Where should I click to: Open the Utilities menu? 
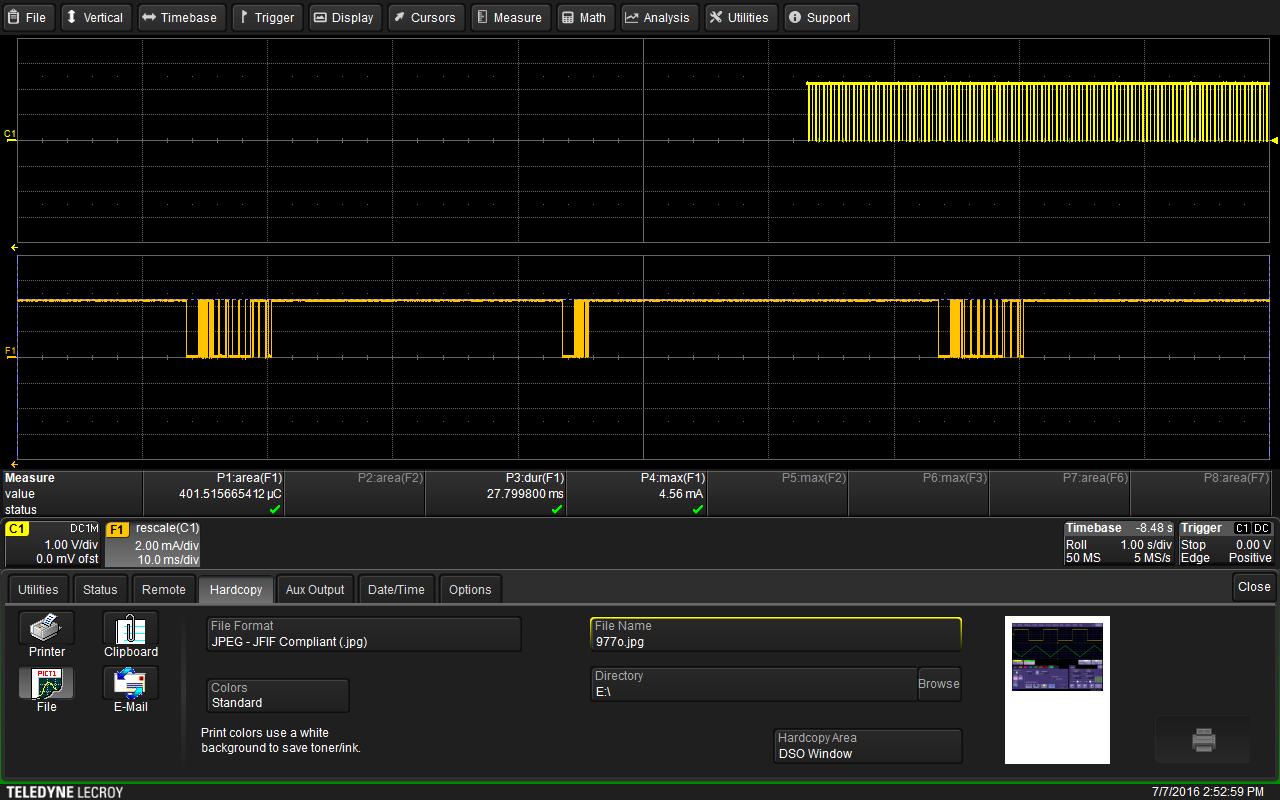(x=740, y=17)
